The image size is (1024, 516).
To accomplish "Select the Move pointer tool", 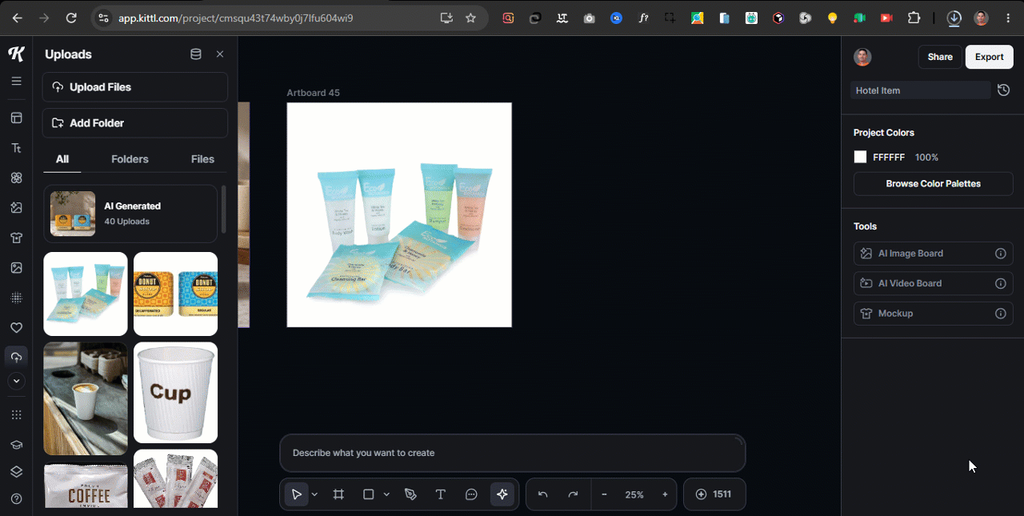I will [296, 494].
